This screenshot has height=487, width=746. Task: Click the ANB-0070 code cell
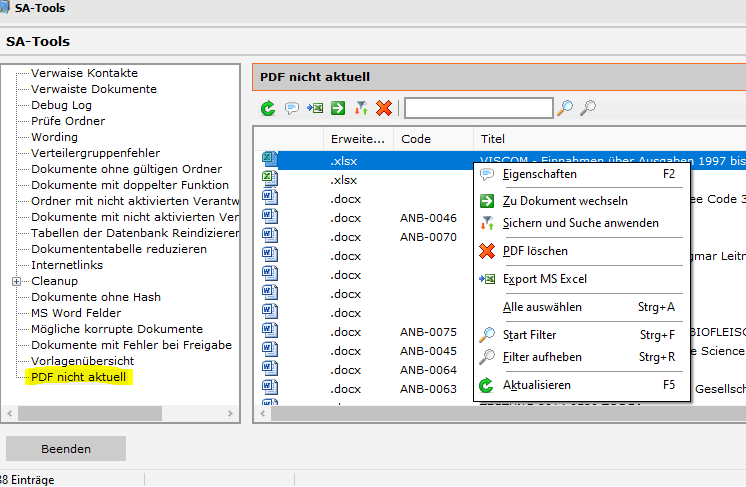coord(428,237)
